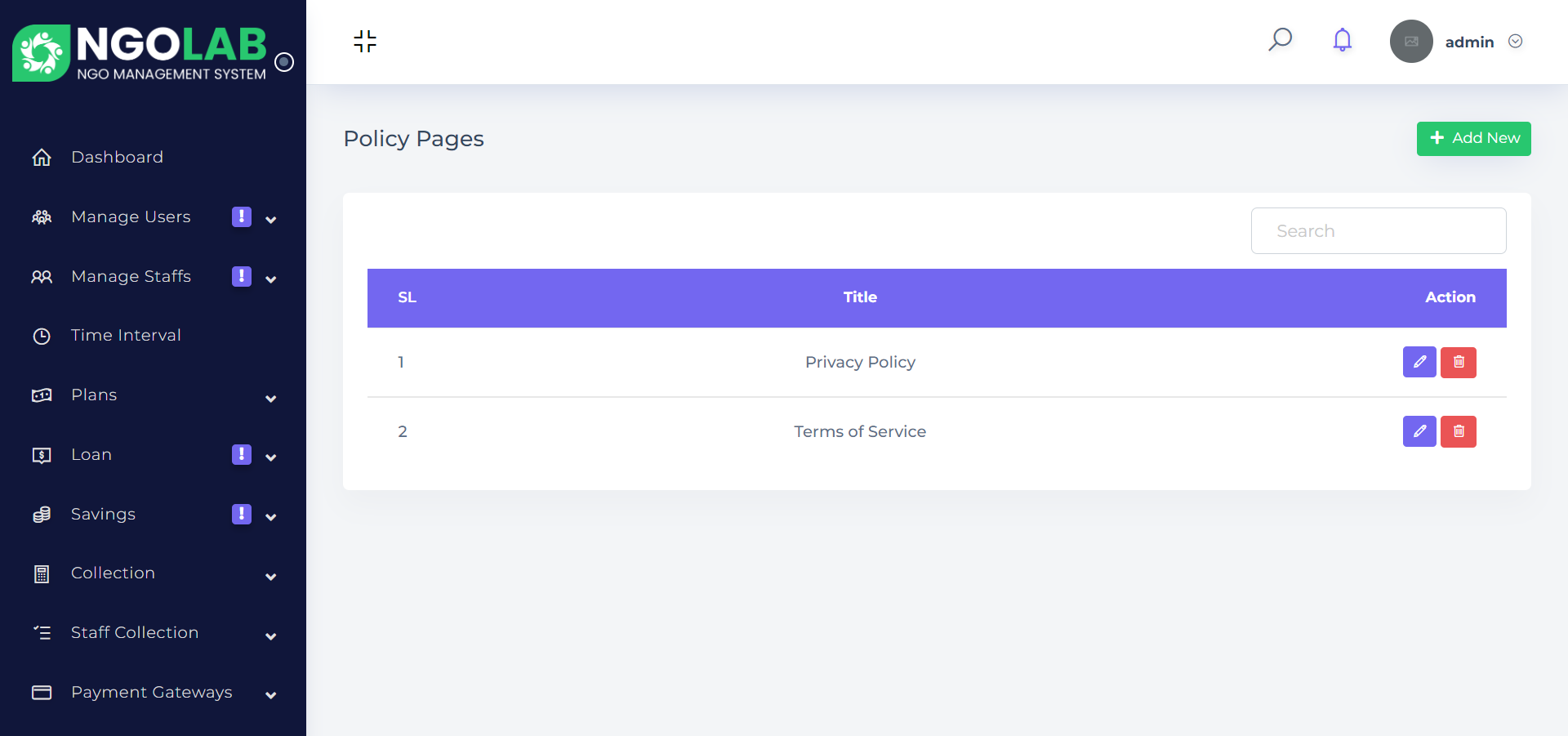Delete the Terms of Service page
Viewport: 1568px width, 736px height.
pyautogui.click(x=1459, y=431)
